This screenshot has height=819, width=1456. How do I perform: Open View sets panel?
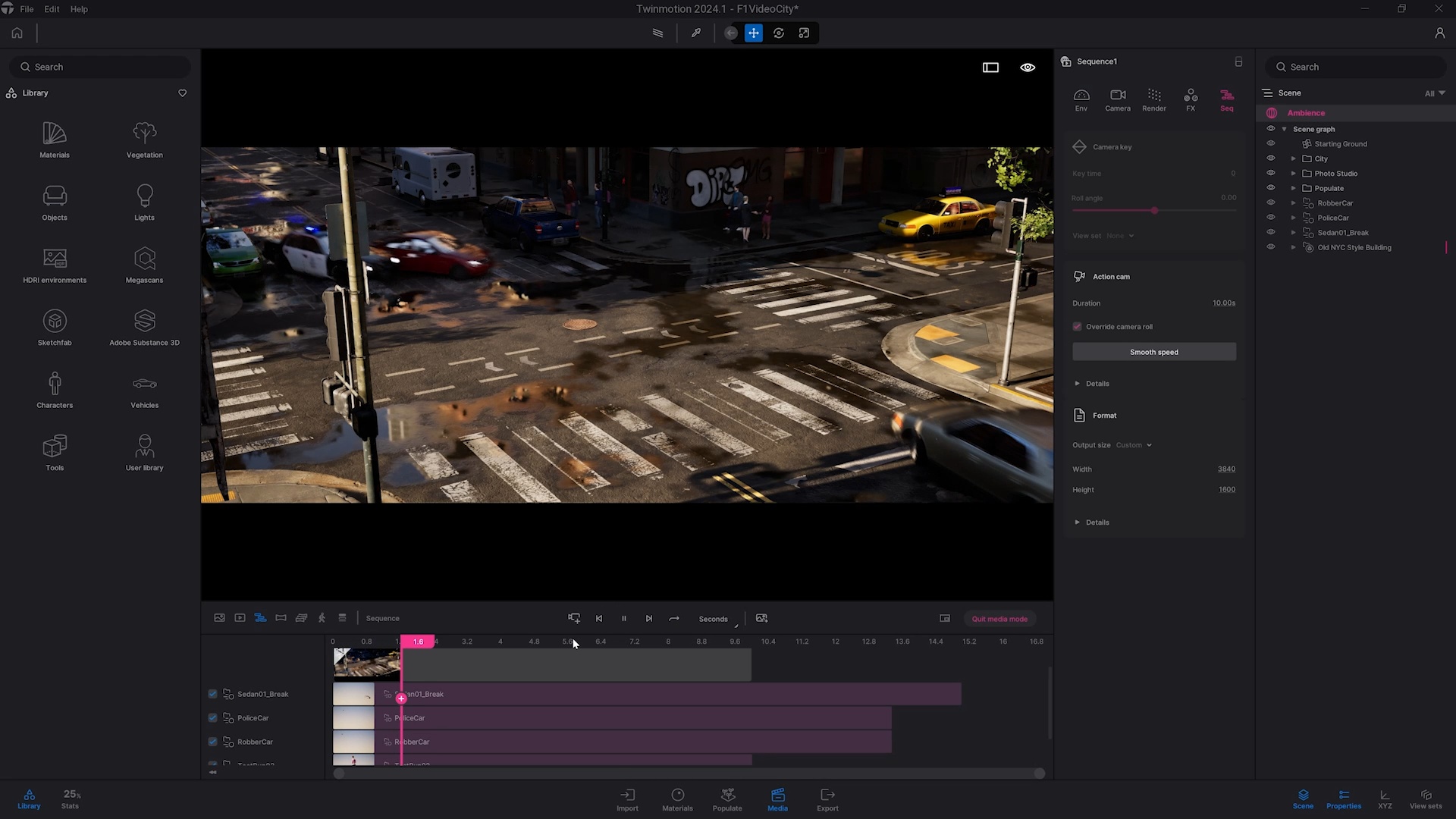[x=1426, y=799]
